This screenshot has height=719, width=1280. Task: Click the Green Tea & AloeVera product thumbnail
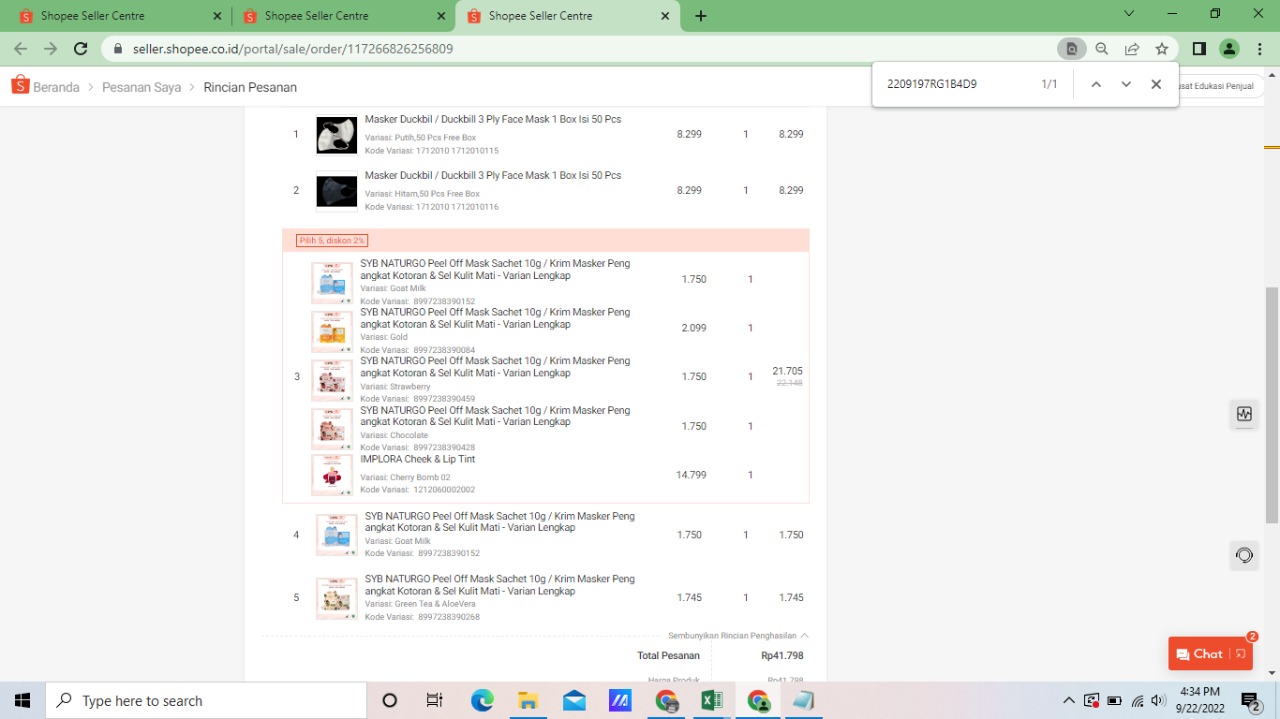click(x=336, y=598)
